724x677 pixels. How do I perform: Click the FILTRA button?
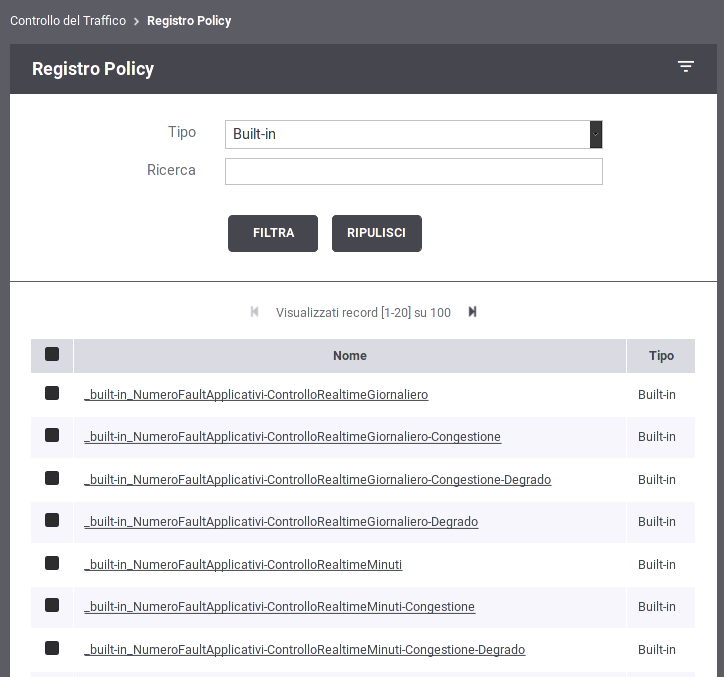tap(273, 233)
